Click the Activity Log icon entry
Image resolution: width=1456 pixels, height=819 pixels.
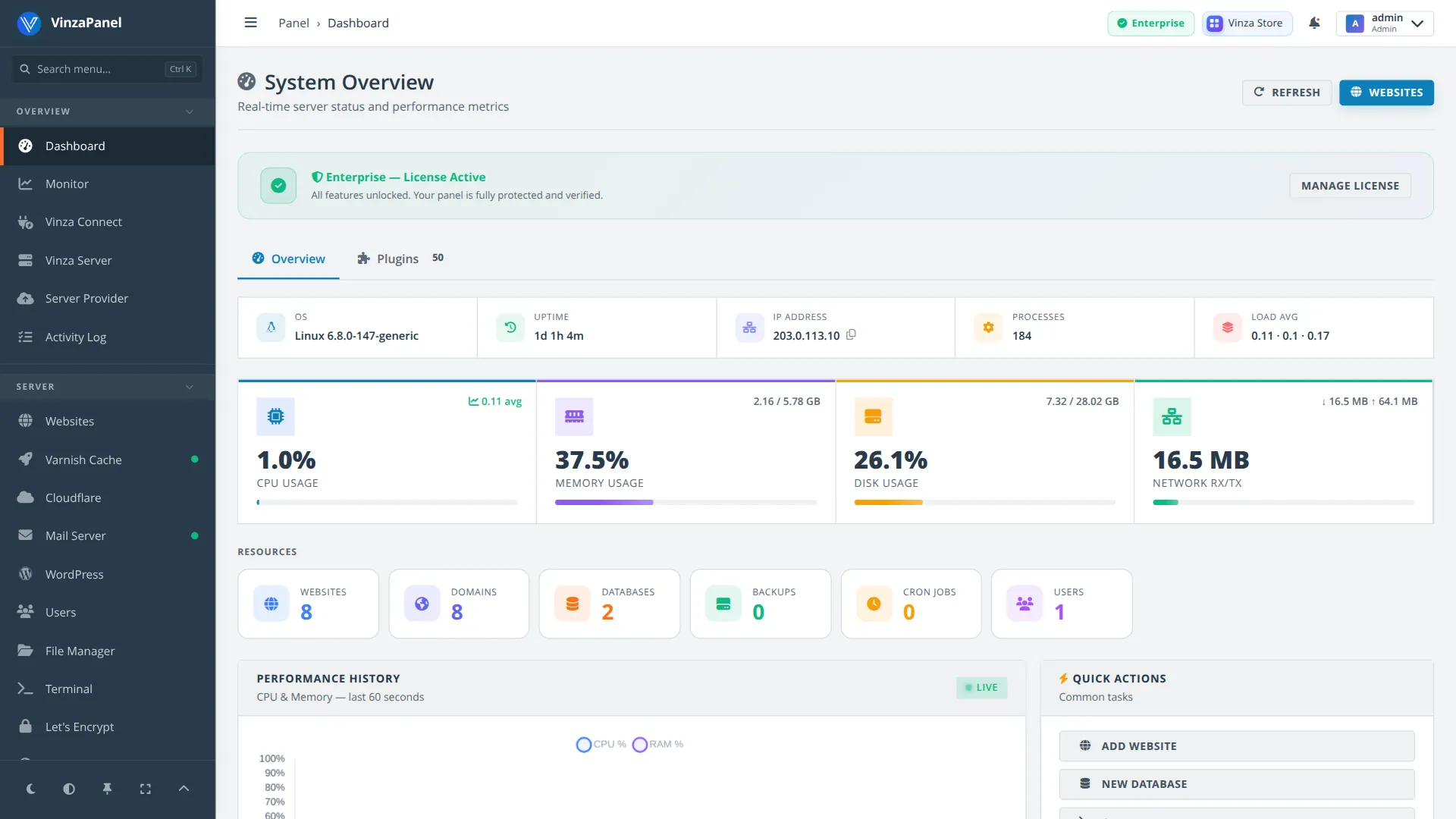tap(108, 337)
